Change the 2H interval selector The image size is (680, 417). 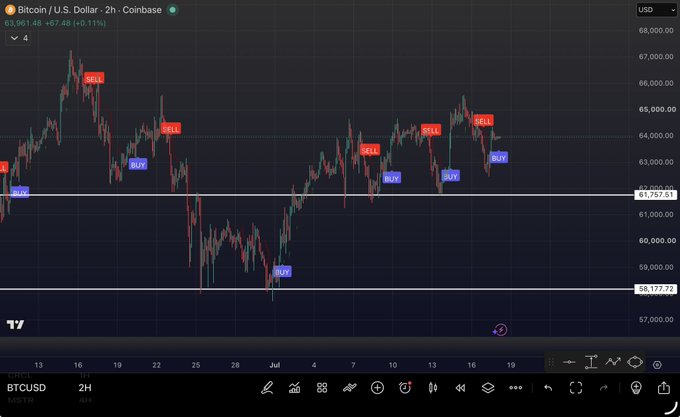(x=85, y=388)
